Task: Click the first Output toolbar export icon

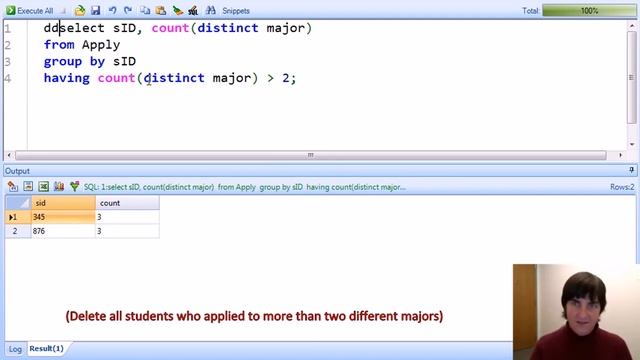Action: [x=13, y=187]
